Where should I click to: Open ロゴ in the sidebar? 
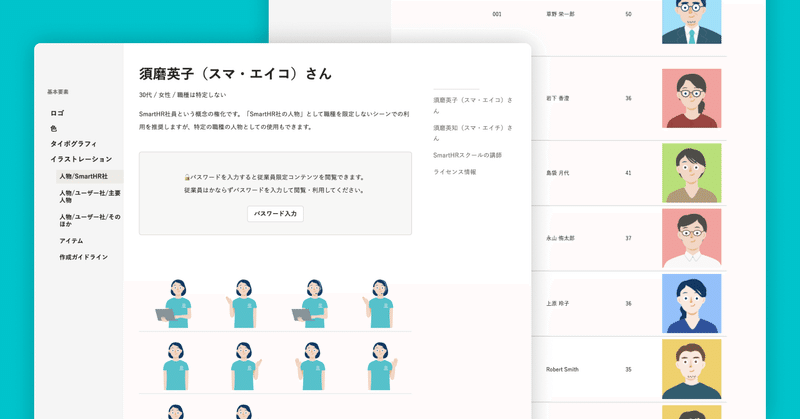pyautogui.click(x=57, y=113)
